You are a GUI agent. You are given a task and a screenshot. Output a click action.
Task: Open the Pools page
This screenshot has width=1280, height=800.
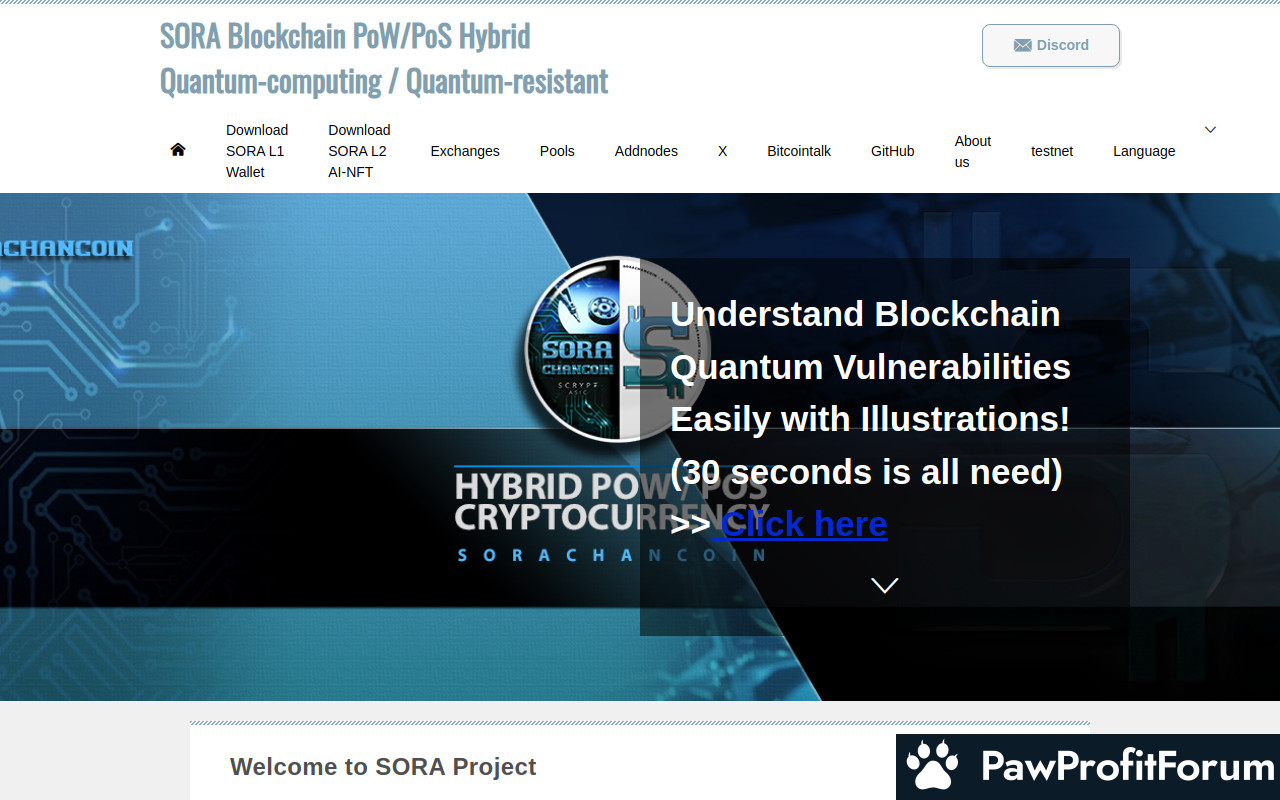tap(557, 151)
